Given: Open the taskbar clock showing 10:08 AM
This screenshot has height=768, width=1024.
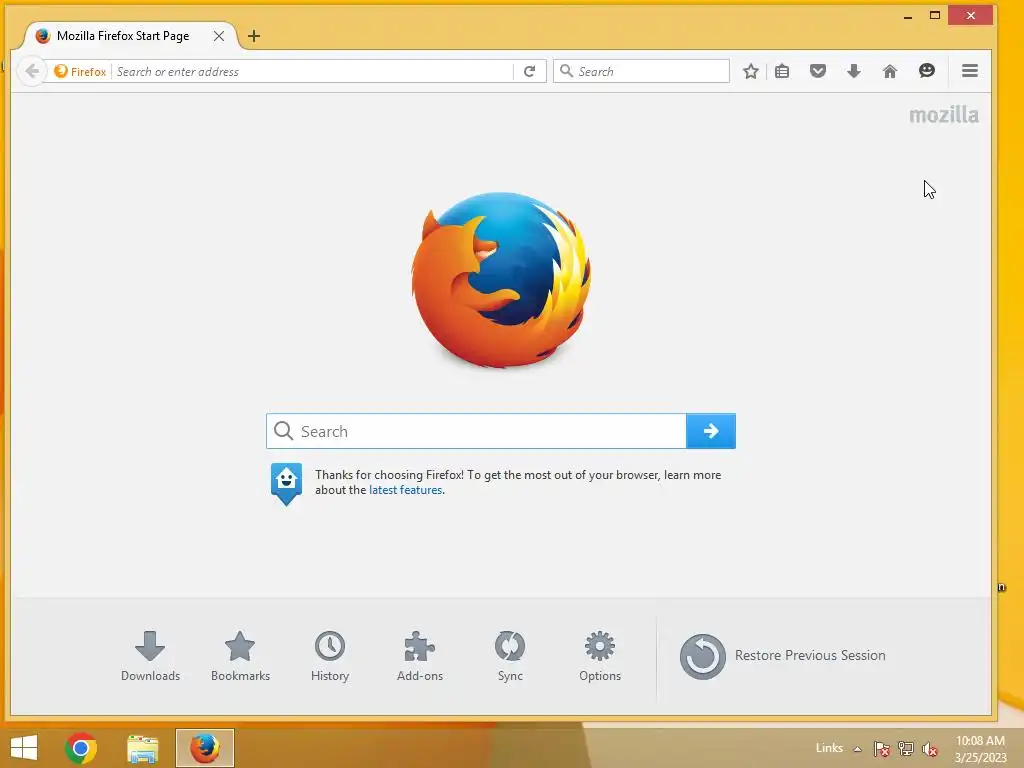Looking at the screenshot, I should pos(980,748).
